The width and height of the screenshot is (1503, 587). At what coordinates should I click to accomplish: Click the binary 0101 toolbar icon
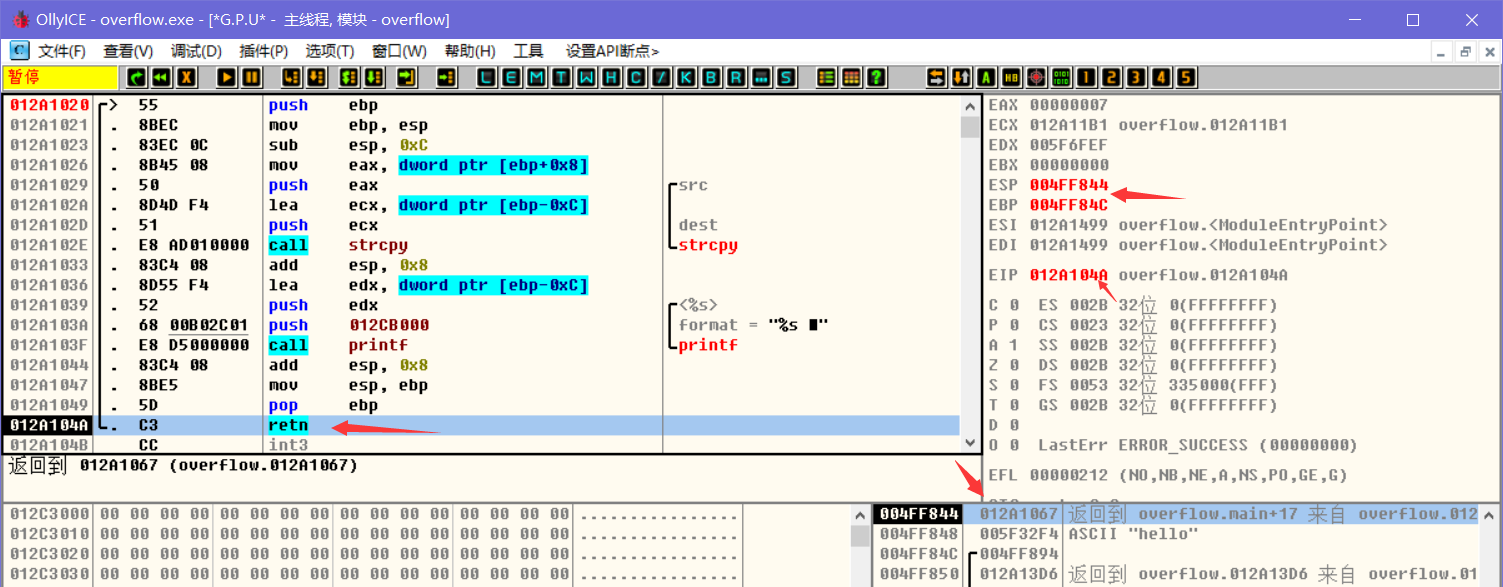pyautogui.click(x=1062, y=77)
